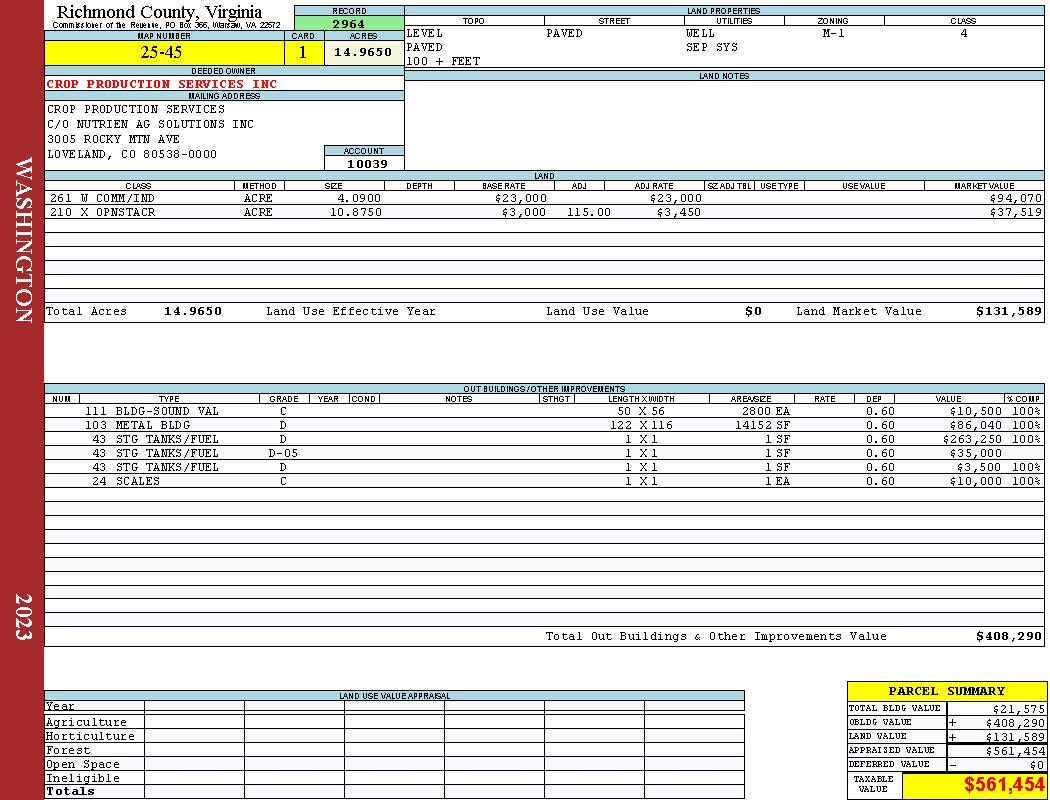Select deeded owner CROP PRODUCTION SERVICES INC

[x=161, y=84]
